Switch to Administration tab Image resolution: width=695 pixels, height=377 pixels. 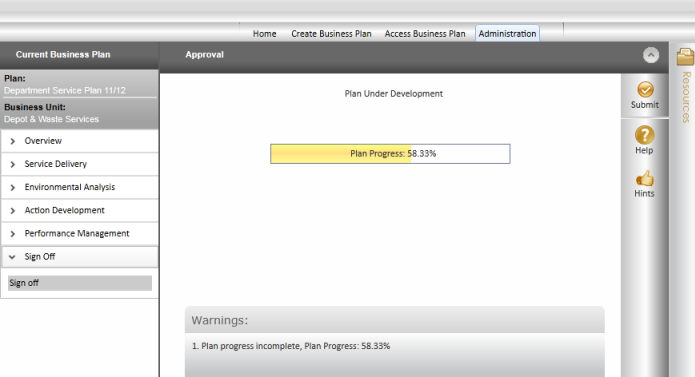pos(507,34)
